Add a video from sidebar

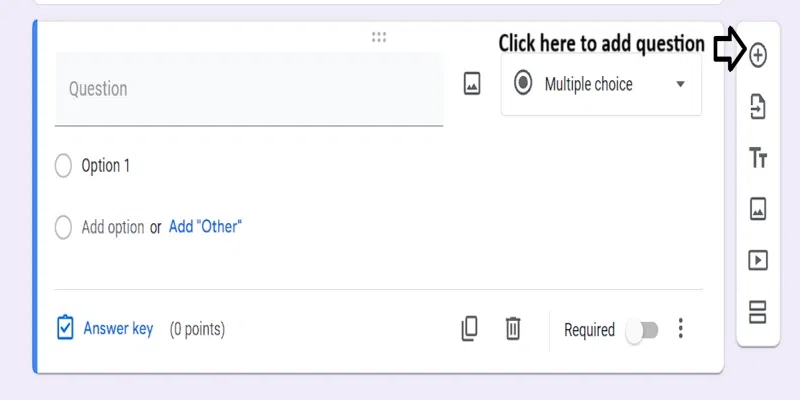click(758, 261)
